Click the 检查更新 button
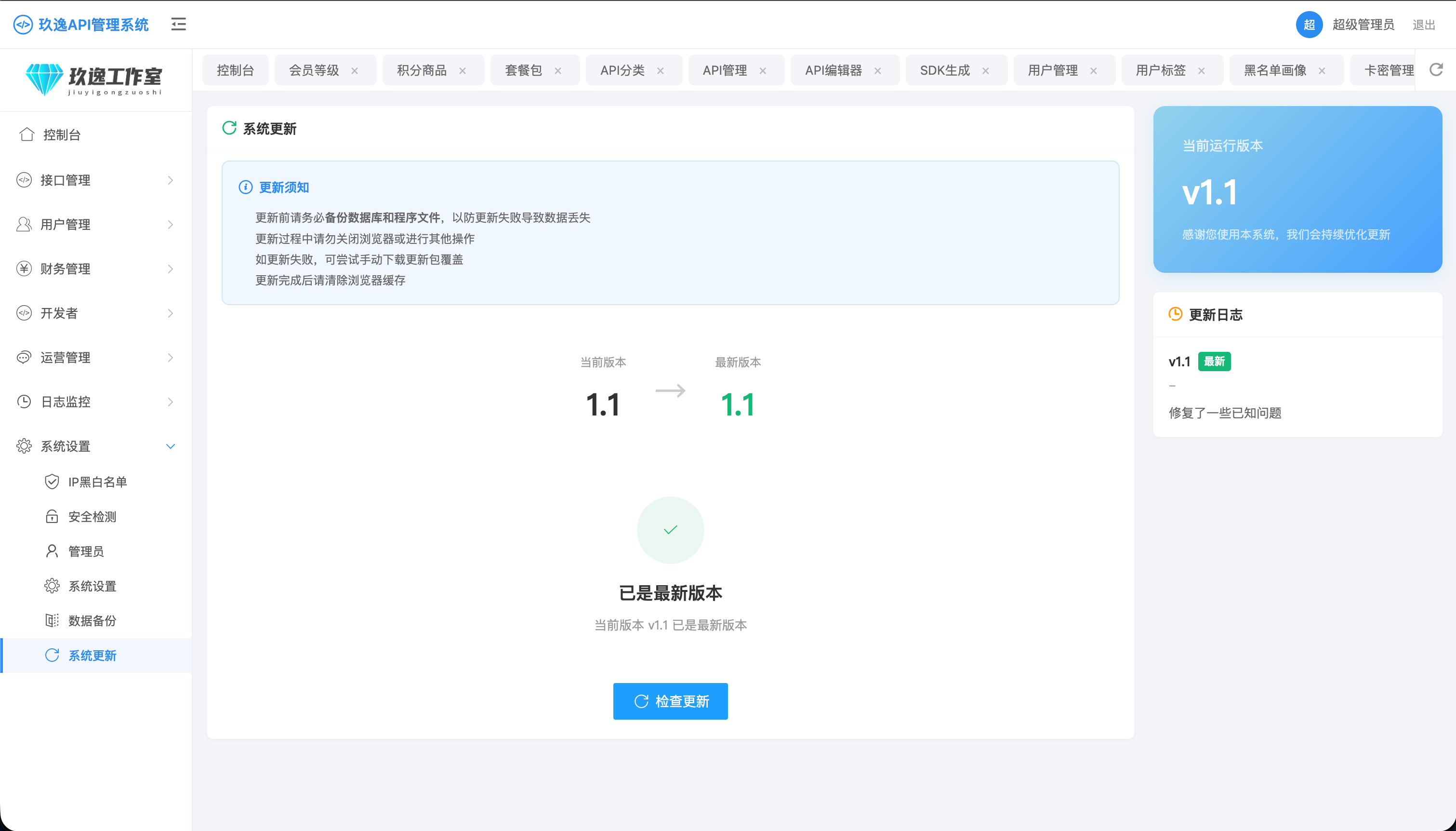 point(670,701)
